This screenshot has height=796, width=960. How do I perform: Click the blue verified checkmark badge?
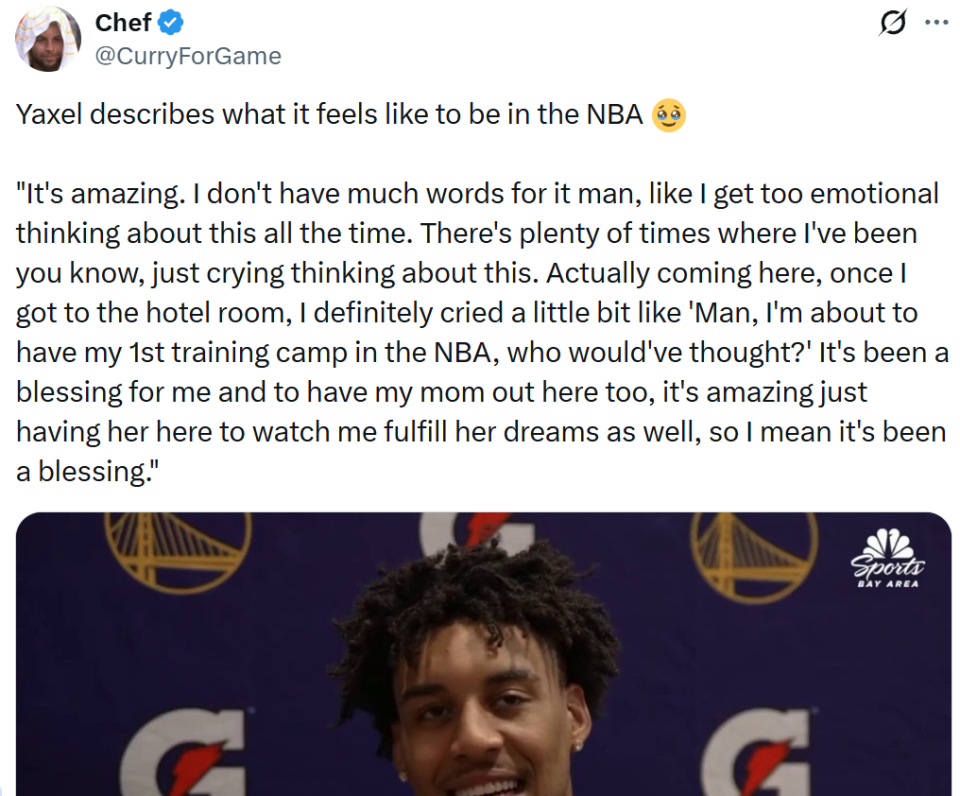171,23
